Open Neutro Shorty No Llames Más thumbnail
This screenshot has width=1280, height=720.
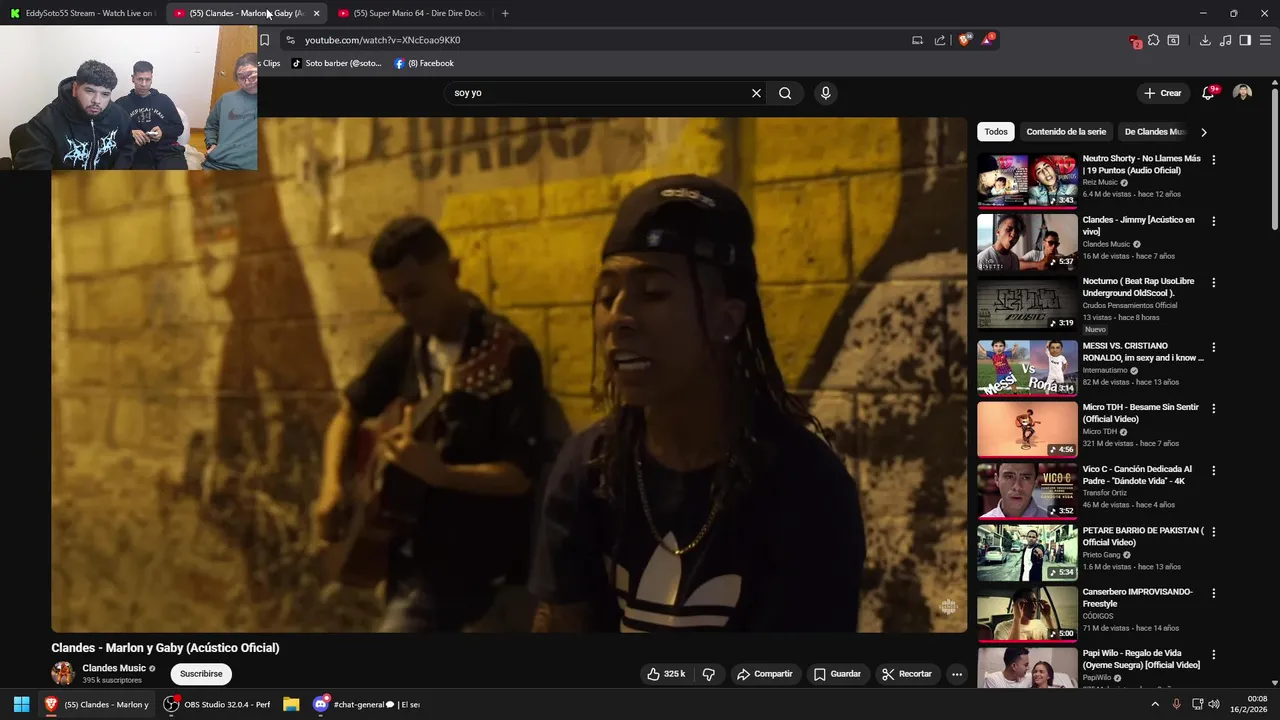pyautogui.click(x=1027, y=180)
